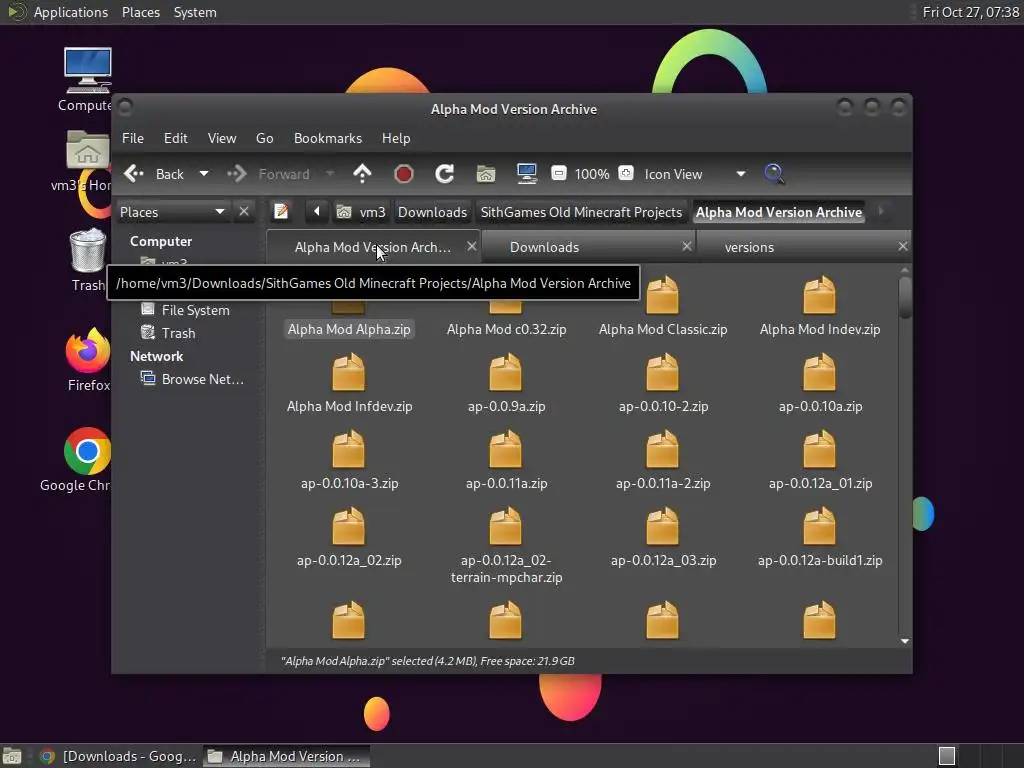Image resolution: width=1024 pixels, height=768 pixels.
Task: Go to Downloads in path bar
Action: click(432, 212)
